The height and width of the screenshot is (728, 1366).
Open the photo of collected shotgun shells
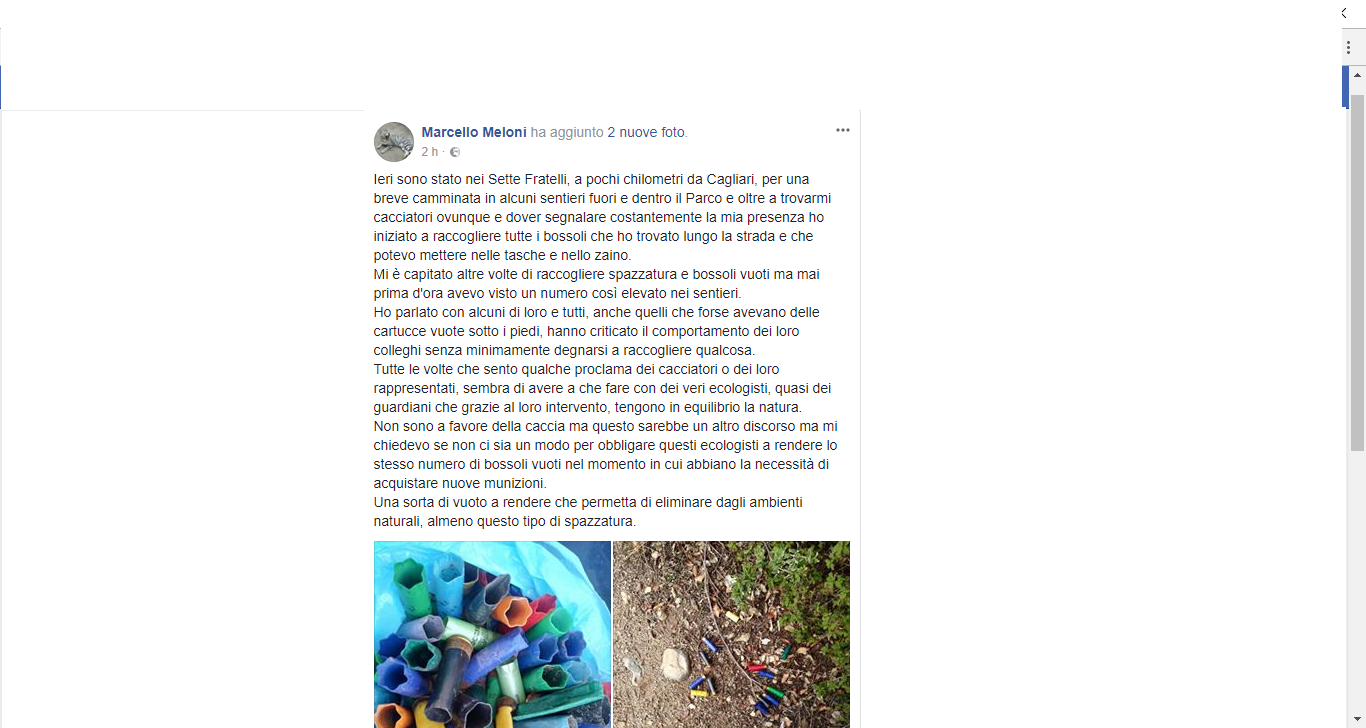point(492,634)
